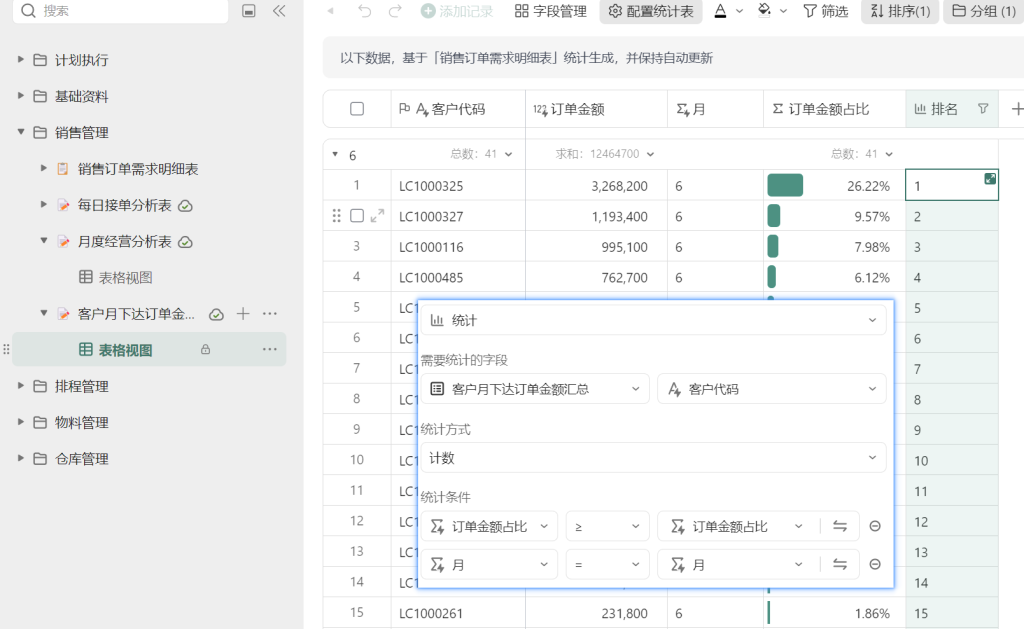Screen dimensions: 1024x629
Task: Open the 排序(1) sort button
Action: tap(900, 11)
